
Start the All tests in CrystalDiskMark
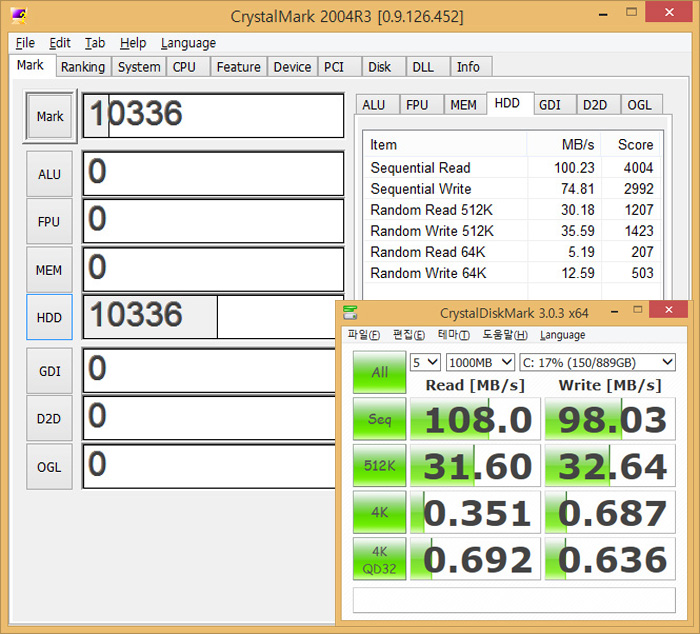tap(379, 372)
